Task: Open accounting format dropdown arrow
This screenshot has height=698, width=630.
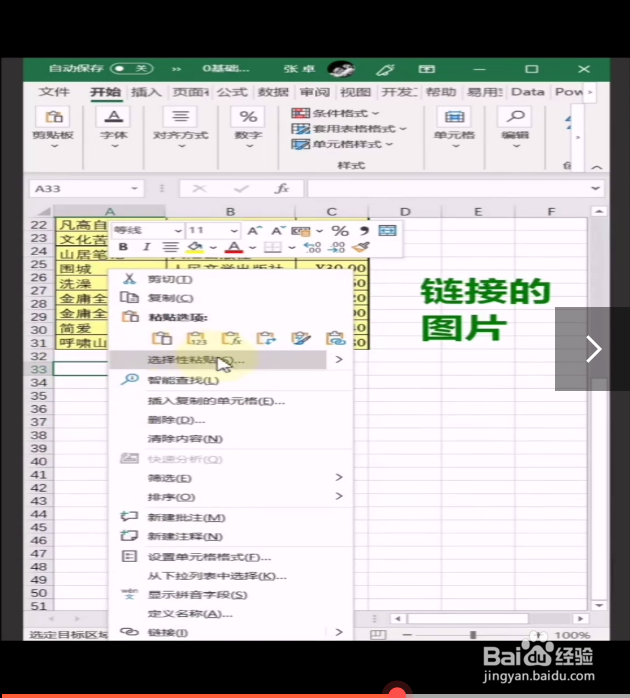Action: pos(320,231)
